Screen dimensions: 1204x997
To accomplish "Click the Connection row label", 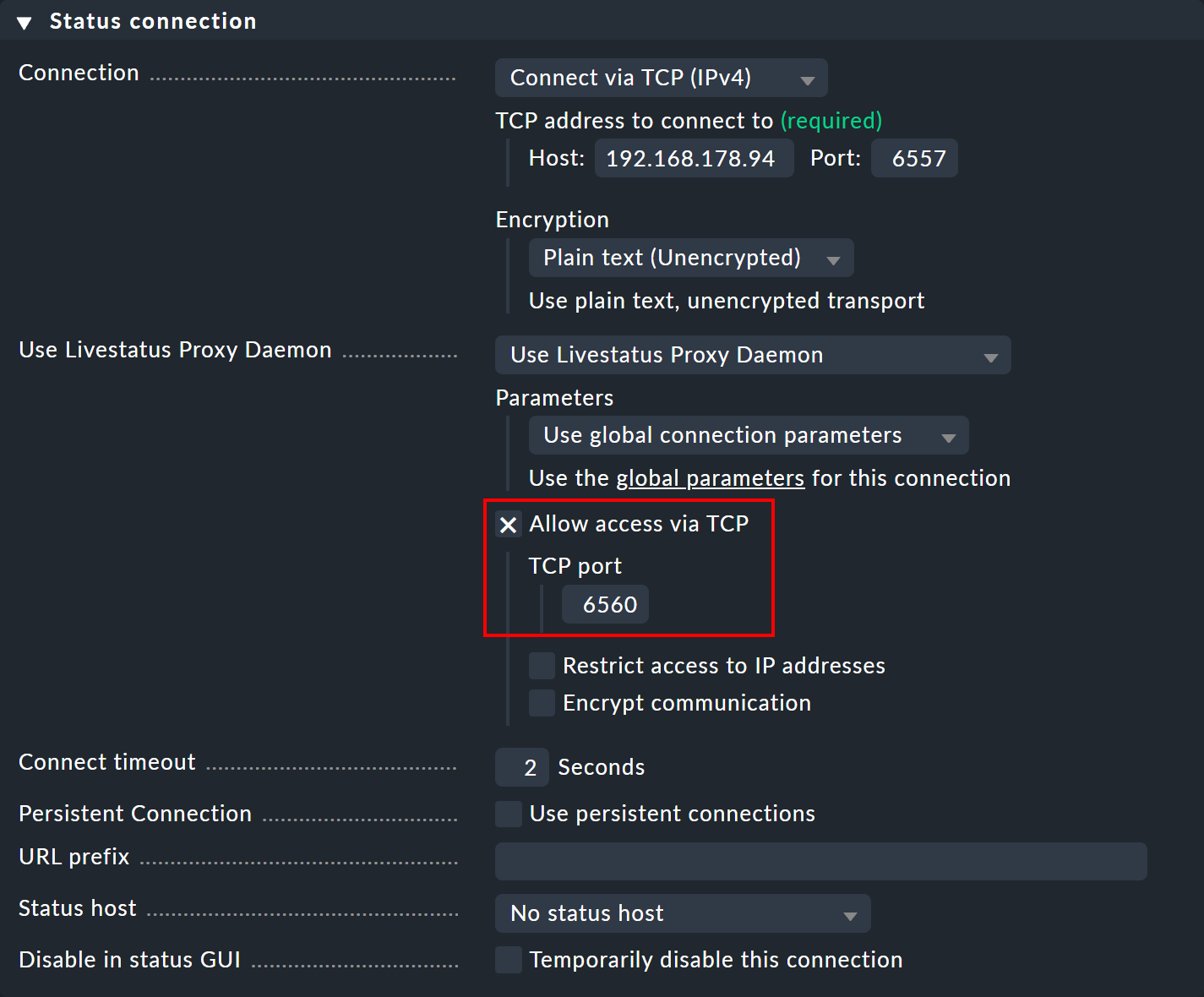I will tap(79, 73).
